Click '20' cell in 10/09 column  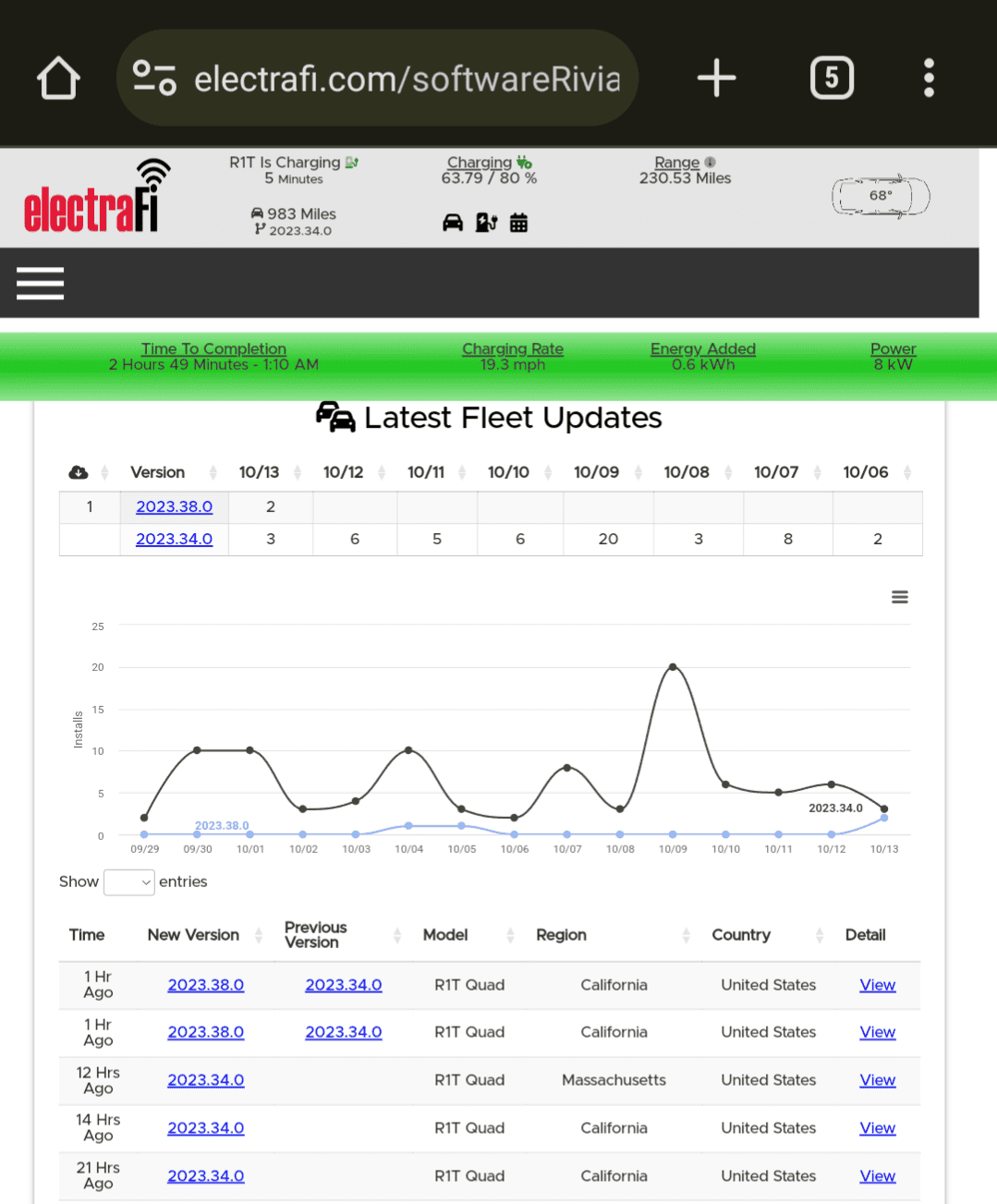[x=608, y=539]
